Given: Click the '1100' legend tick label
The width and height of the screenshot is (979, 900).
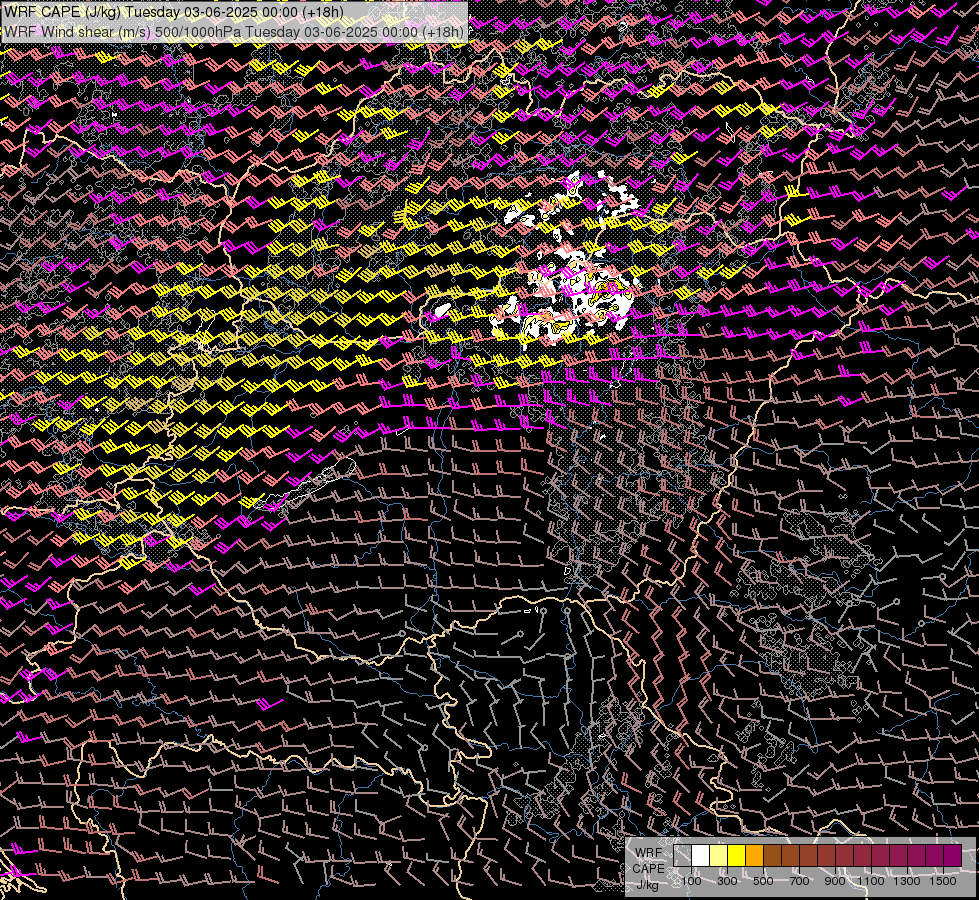Looking at the screenshot, I should click(870, 881).
